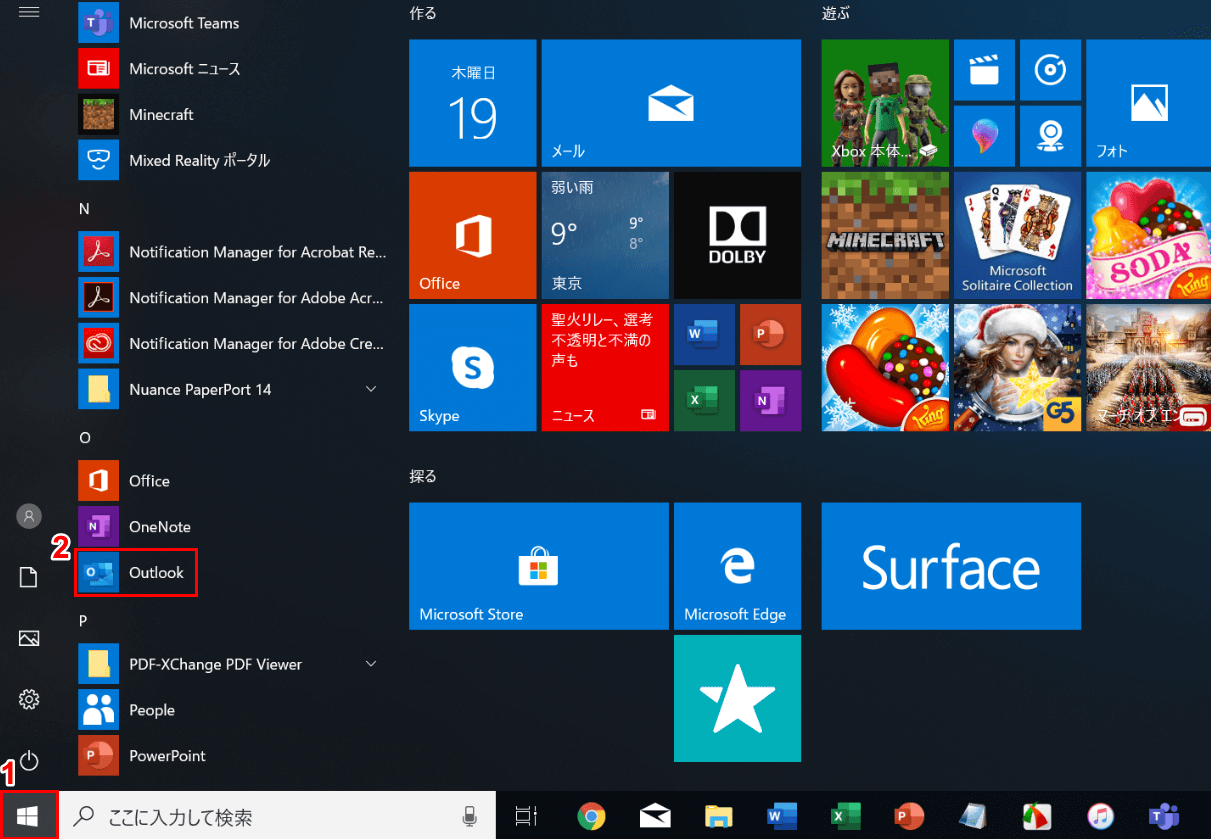Open Microsoft Teams on the taskbar
This screenshot has width=1211, height=839.
click(x=1162, y=817)
